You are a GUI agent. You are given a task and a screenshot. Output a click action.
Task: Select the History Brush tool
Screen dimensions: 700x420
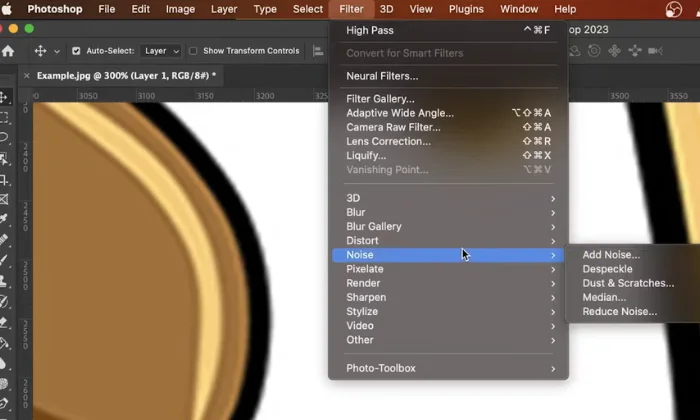tap(4, 302)
